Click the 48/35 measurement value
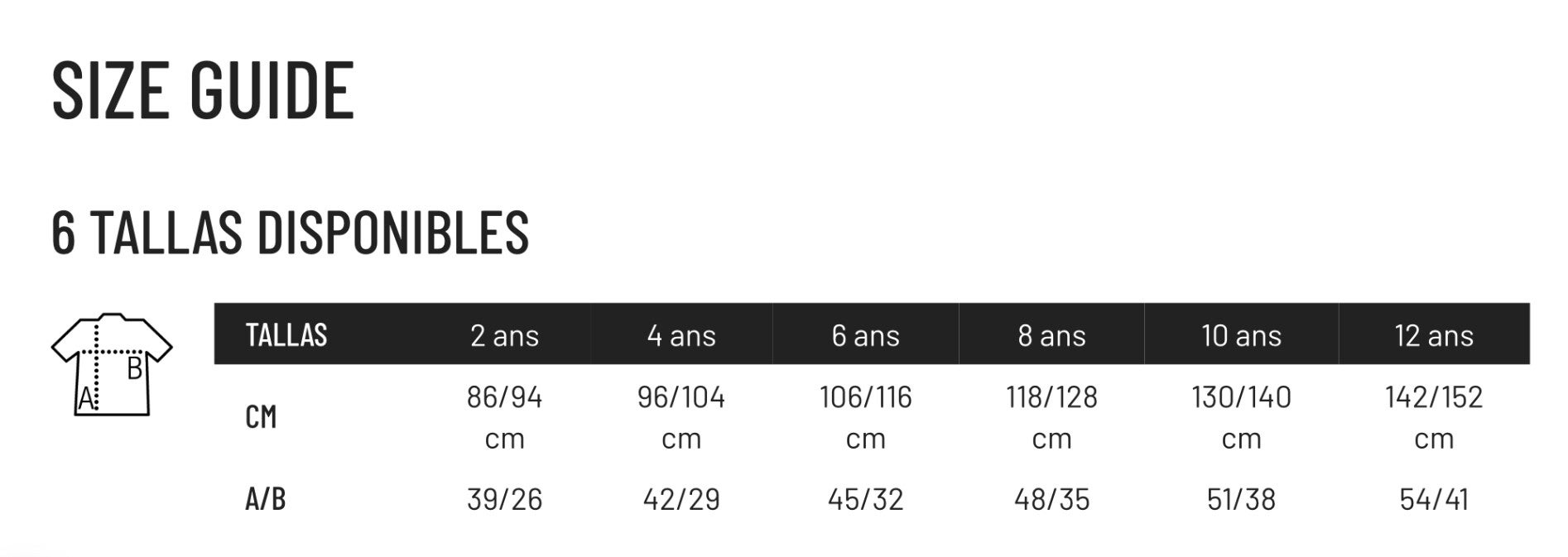The width and height of the screenshot is (1568, 557). point(1051,499)
